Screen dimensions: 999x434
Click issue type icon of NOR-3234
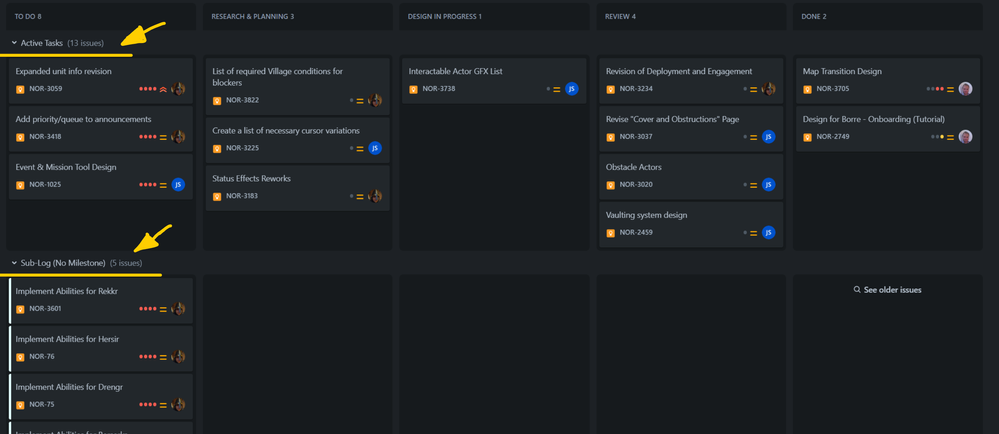[610, 89]
